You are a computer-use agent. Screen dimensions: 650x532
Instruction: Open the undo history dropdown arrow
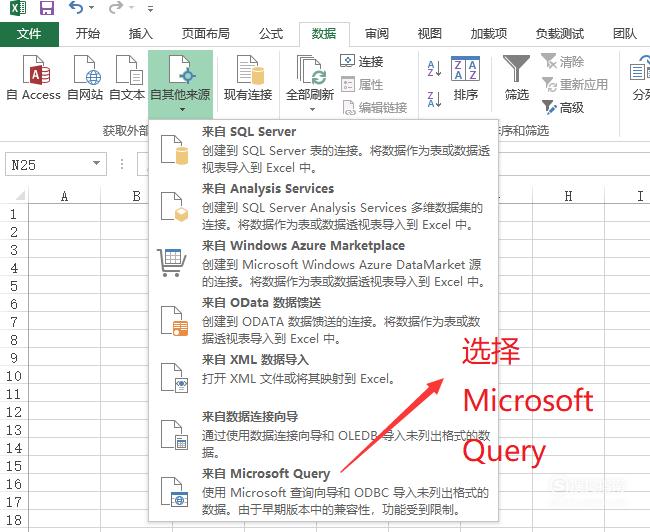point(92,8)
